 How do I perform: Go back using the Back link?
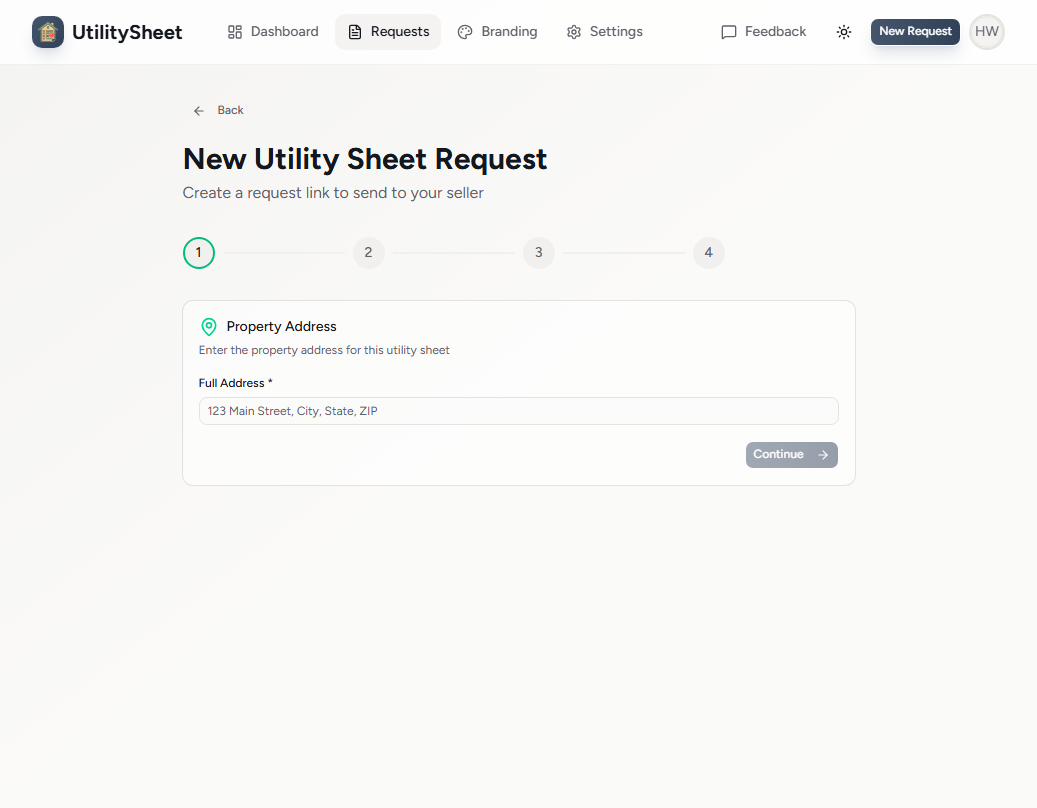[x=218, y=110]
